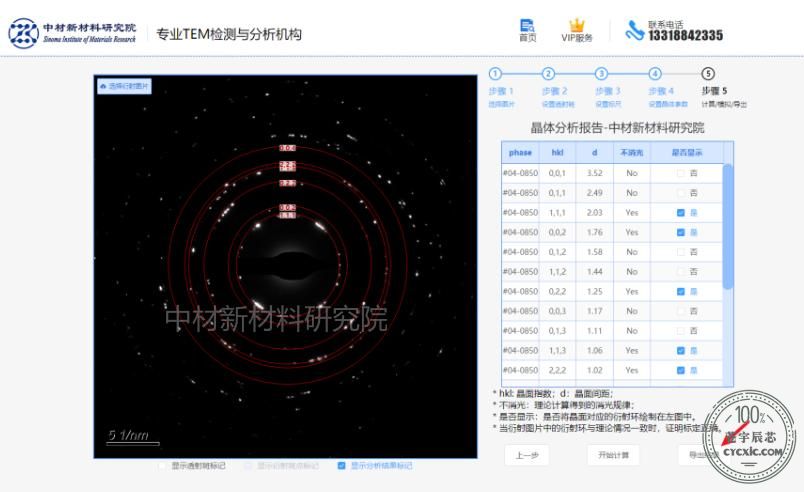
Task: Click the table's vertical scrollbar thumb
Action: 728,226
